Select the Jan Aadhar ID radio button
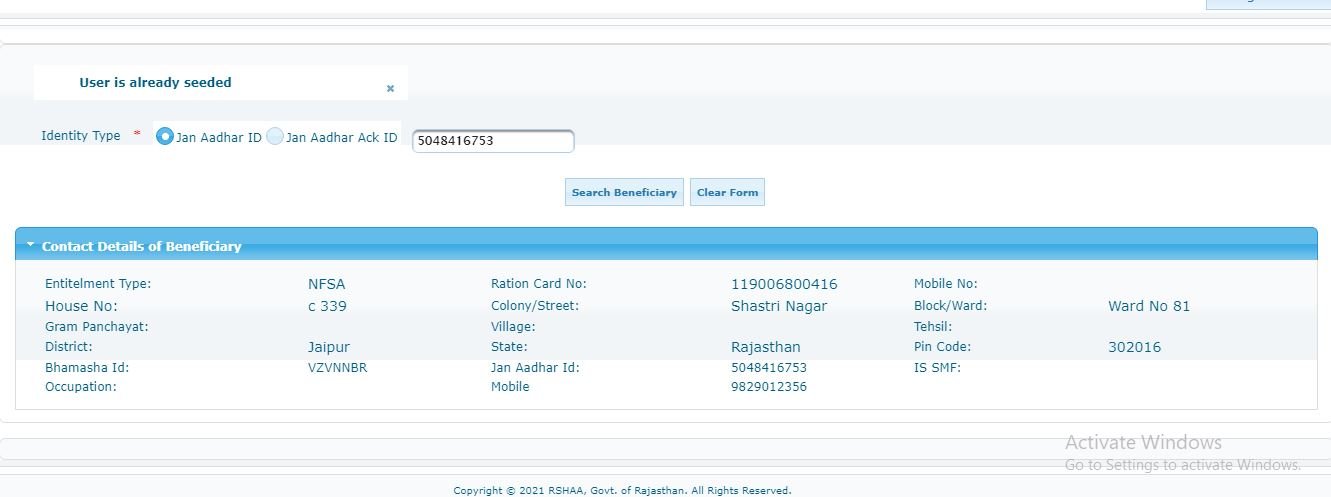1331x497 pixels. (166, 137)
